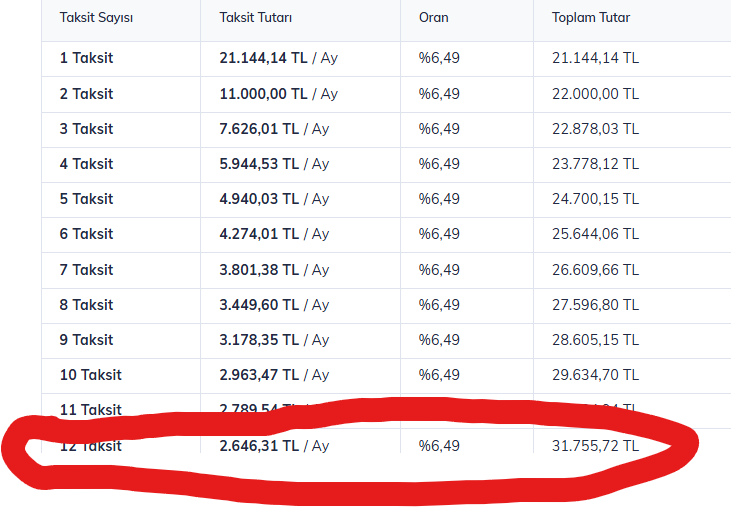The image size is (731, 507).
Task: Select the 7.626,01 TL / Ay installment amount
Action: pyautogui.click(x=274, y=129)
